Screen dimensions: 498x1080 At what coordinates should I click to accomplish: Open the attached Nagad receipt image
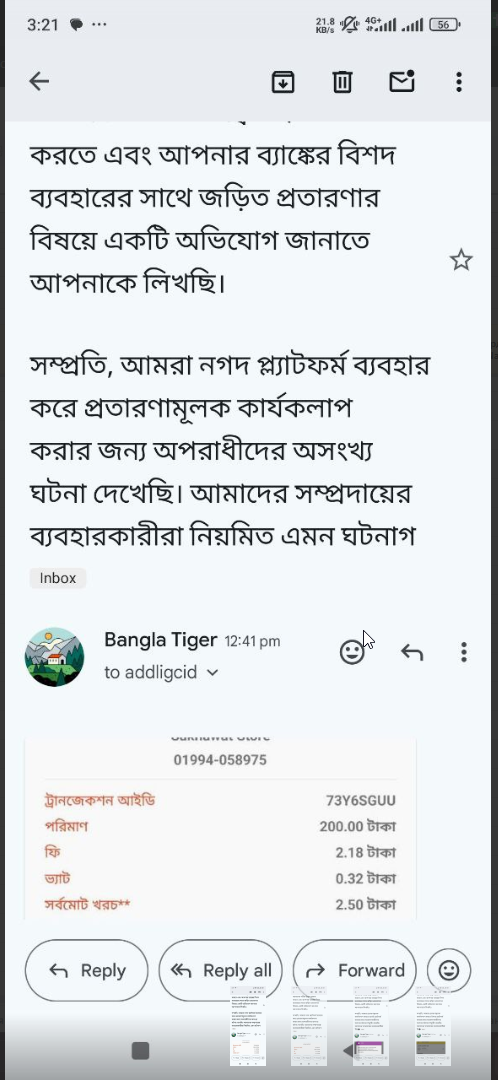point(220,827)
